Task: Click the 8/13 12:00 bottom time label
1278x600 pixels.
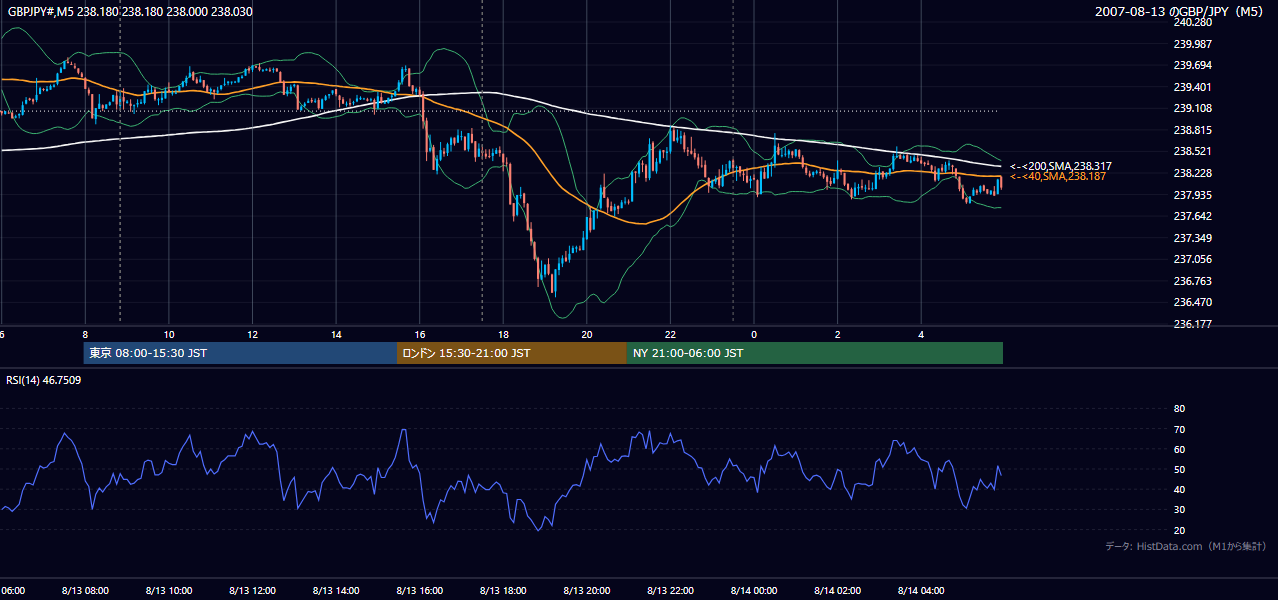Action: pyautogui.click(x=252, y=591)
